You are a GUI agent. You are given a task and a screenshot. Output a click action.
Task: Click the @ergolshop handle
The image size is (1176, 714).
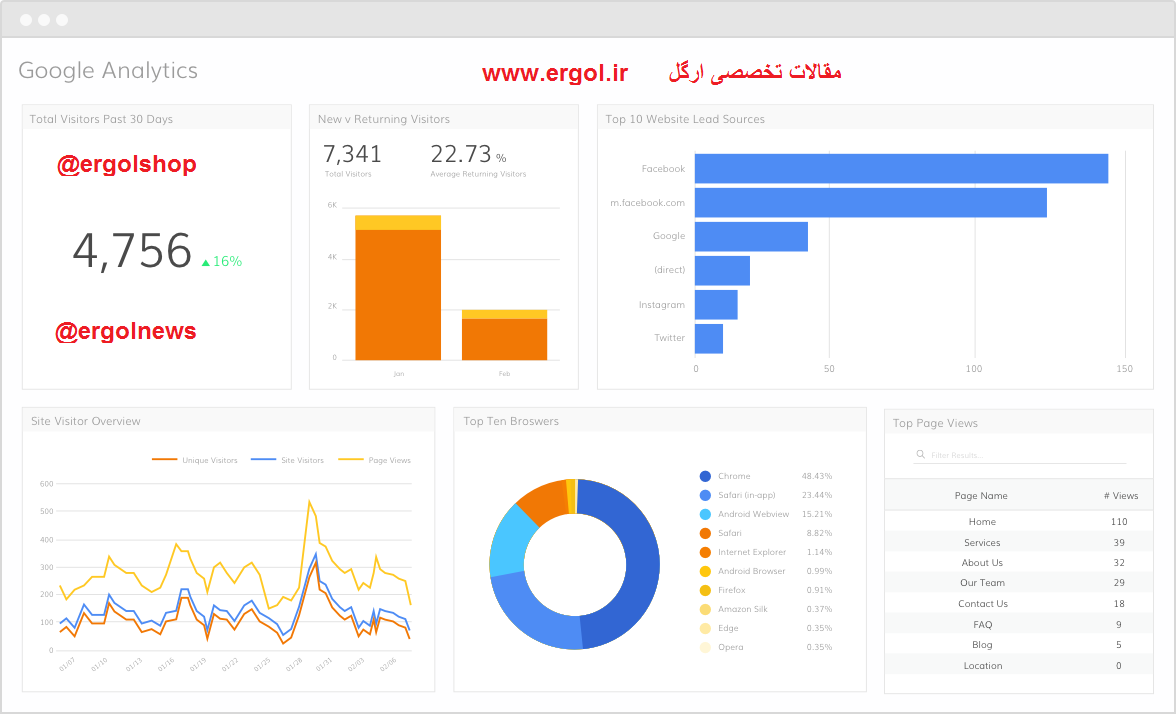[x=127, y=165]
